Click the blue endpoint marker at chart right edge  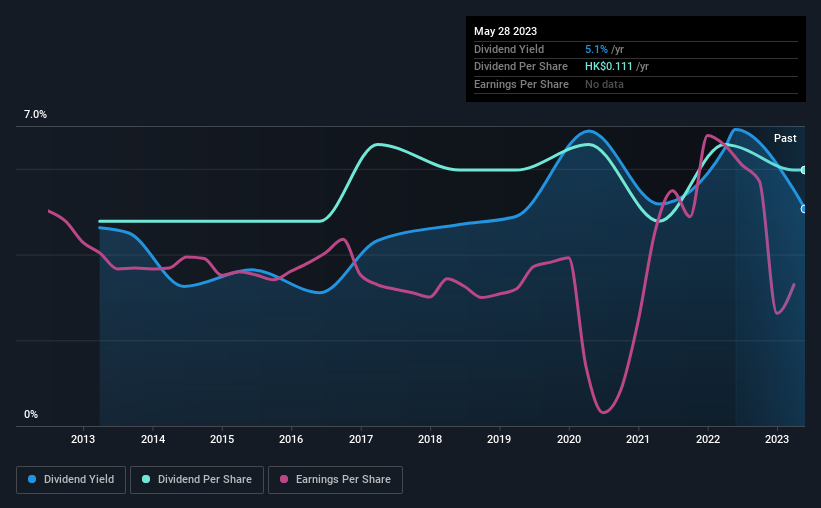coord(804,209)
